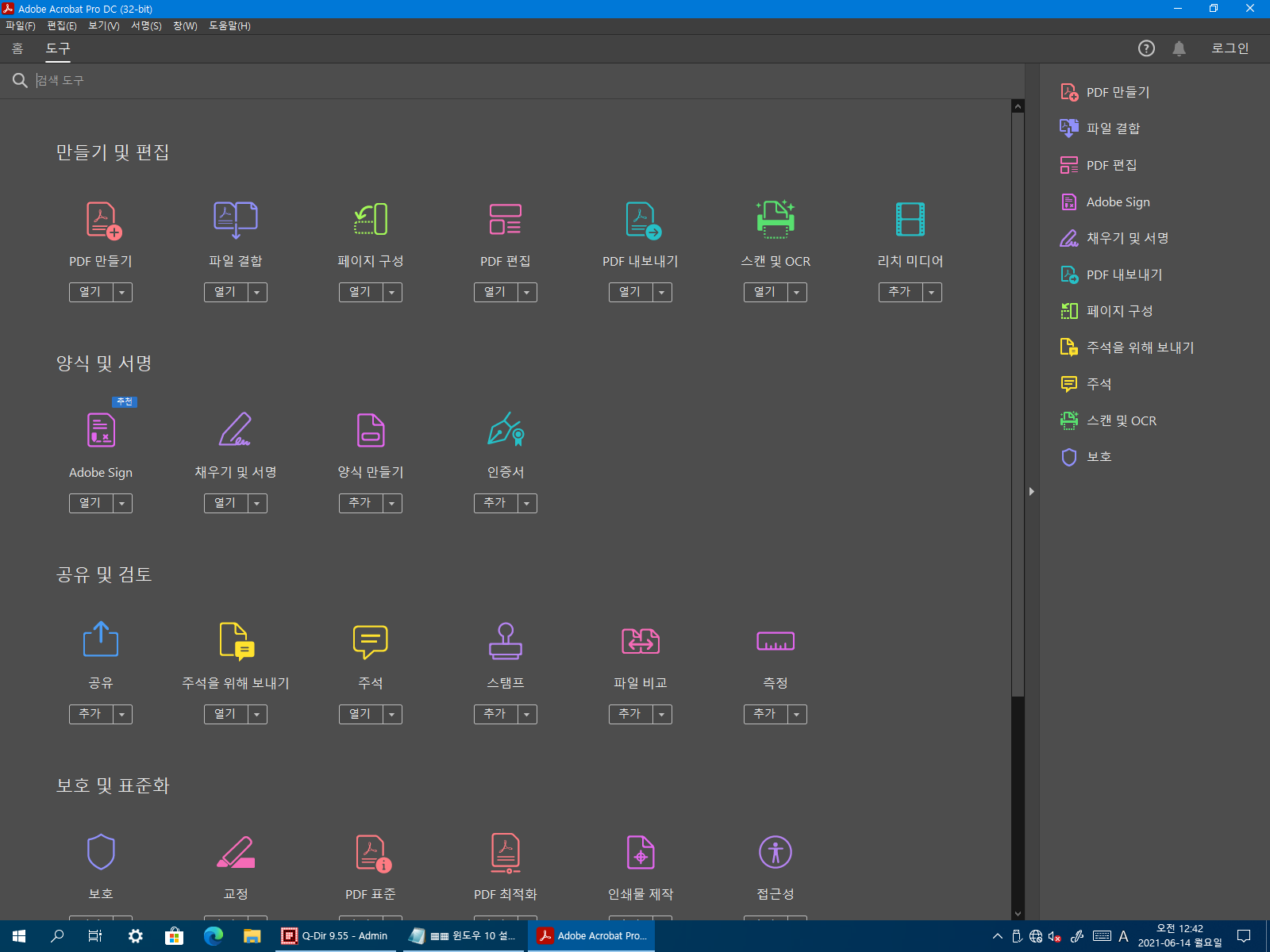Open dropdown arrow under 양식 만들기

pos(391,503)
